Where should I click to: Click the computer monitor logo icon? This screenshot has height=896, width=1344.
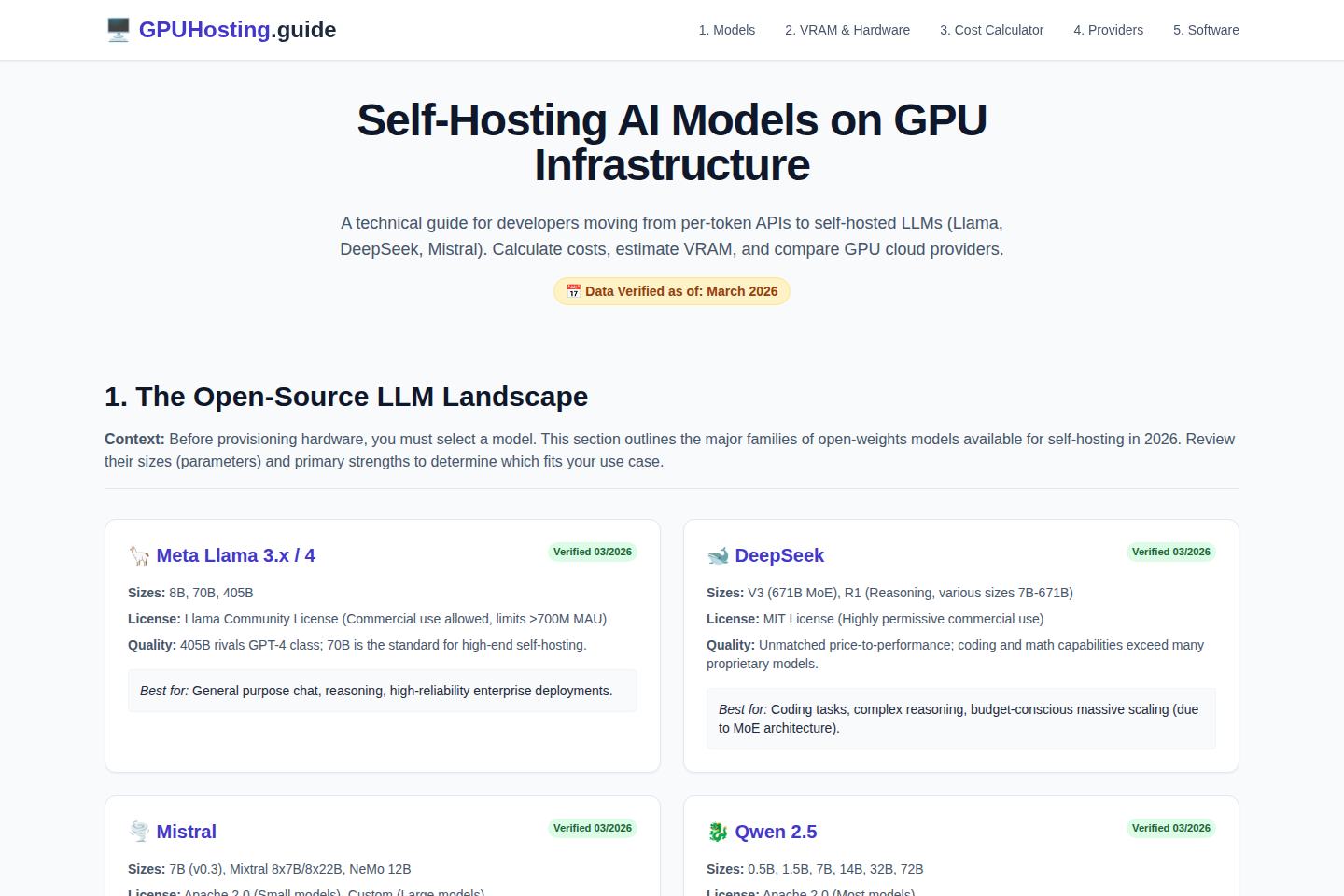tap(118, 30)
